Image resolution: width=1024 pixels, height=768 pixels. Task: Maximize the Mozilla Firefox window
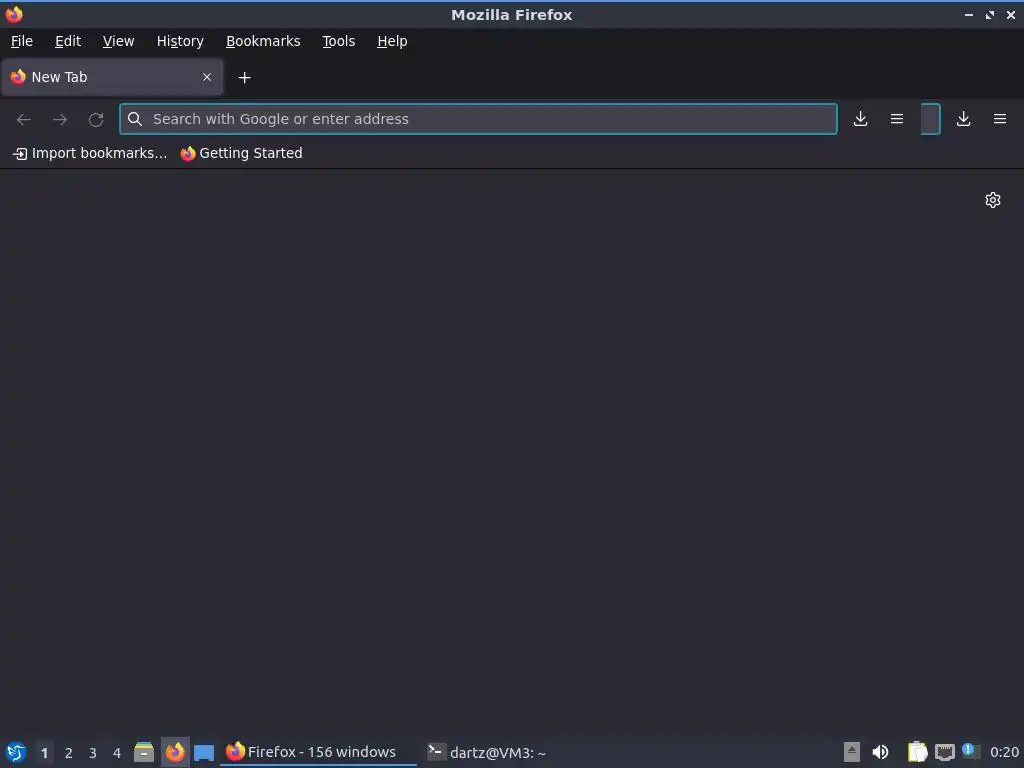pyautogui.click(x=990, y=14)
